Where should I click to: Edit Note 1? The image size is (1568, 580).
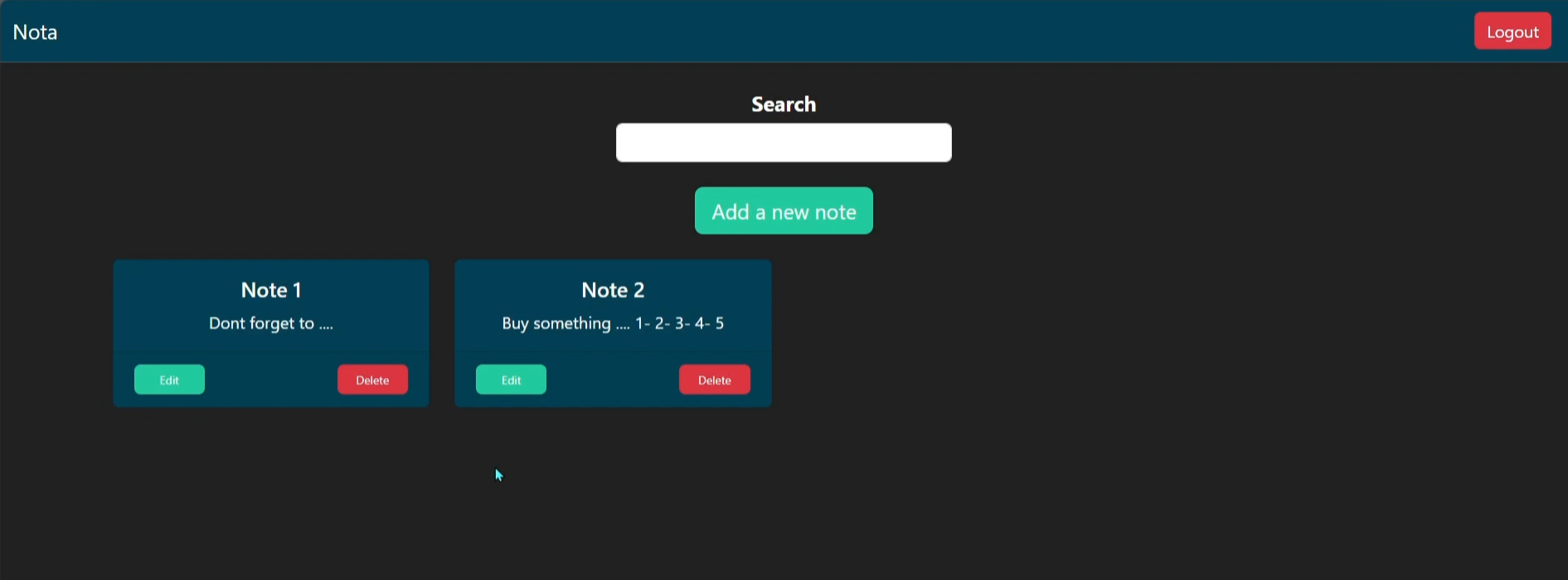[x=169, y=379]
